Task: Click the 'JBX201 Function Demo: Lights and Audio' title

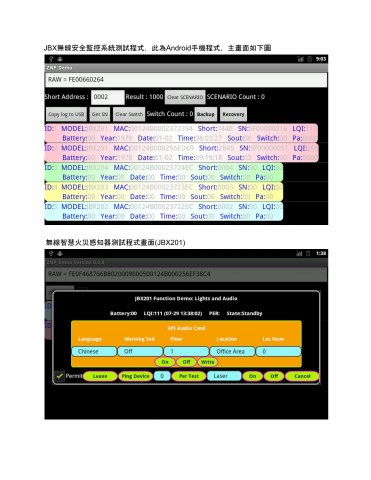Action: (x=186, y=298)
